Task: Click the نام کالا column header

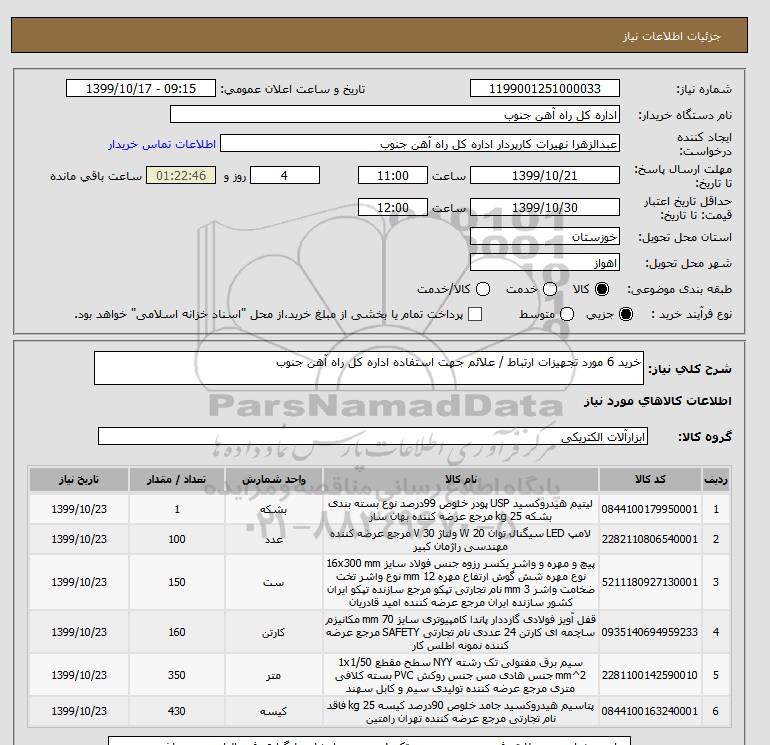Action: coord(461,479)
